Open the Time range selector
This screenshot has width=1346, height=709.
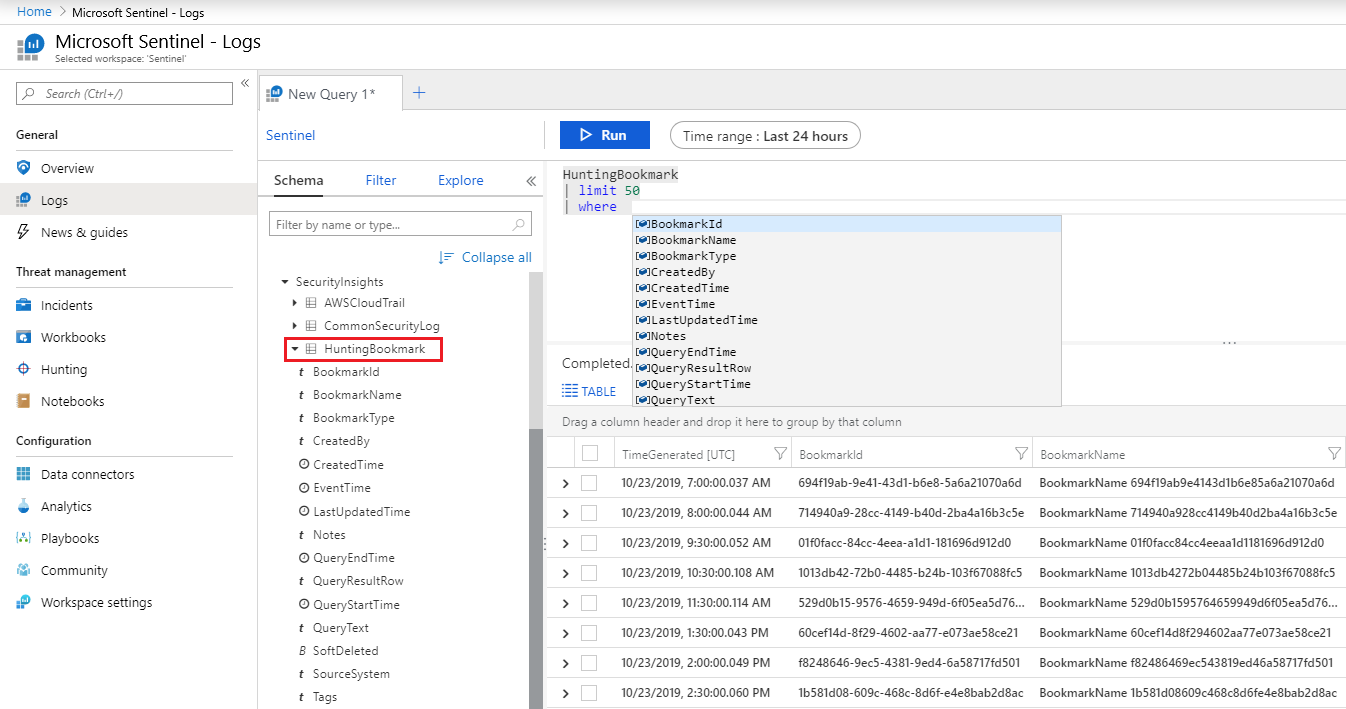764,136
